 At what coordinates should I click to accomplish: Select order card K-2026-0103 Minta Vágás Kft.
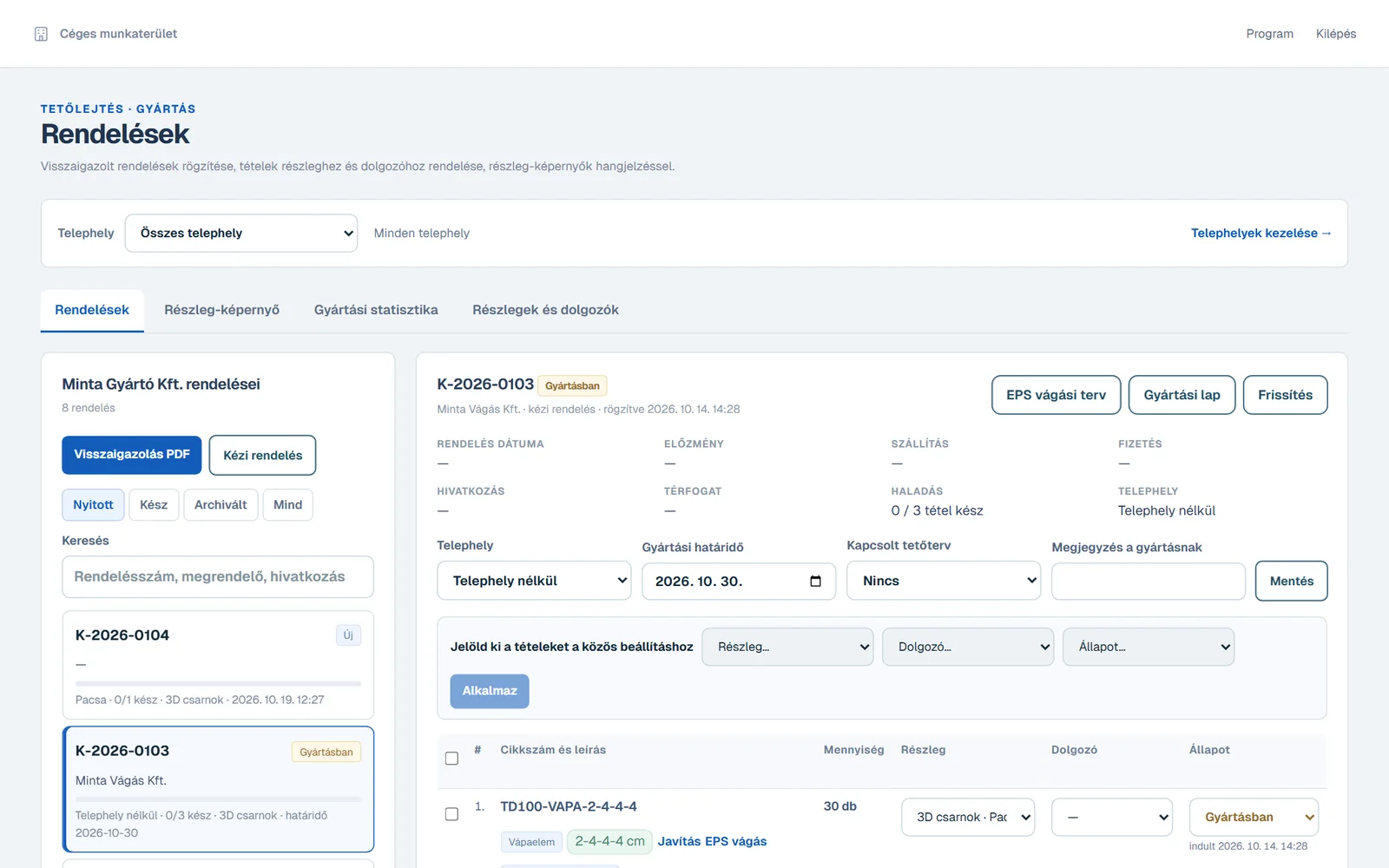click(218, 790)
